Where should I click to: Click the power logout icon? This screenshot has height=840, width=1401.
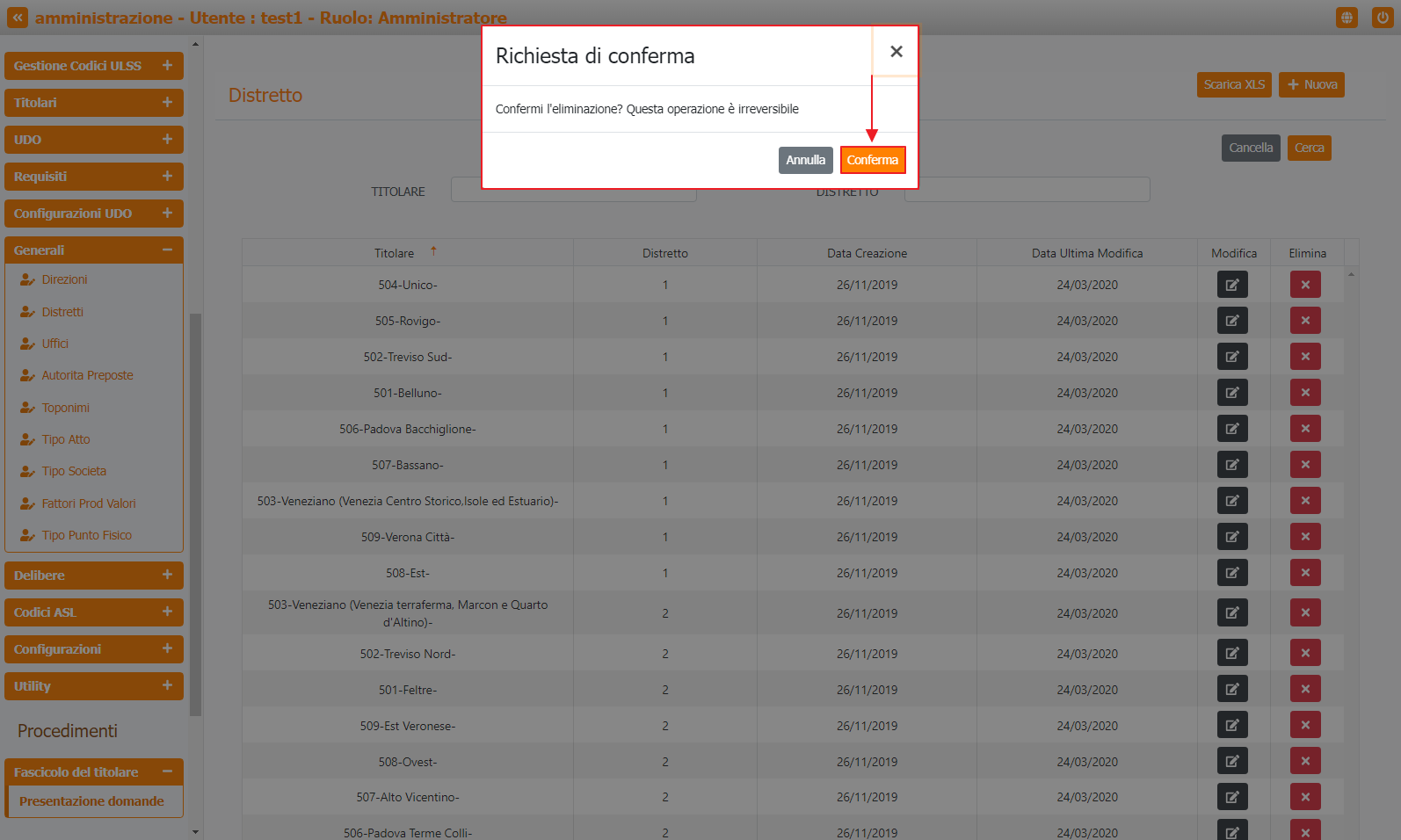coord(1383,18)
